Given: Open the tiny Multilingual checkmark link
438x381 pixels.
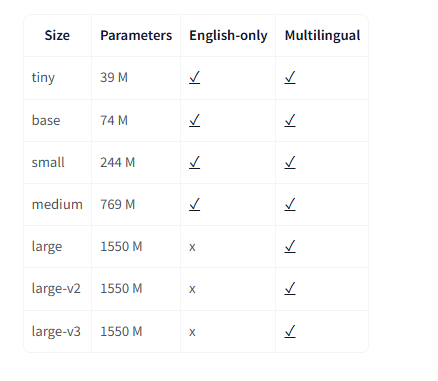Looking at the screenshot, I should tap(290, 77).
